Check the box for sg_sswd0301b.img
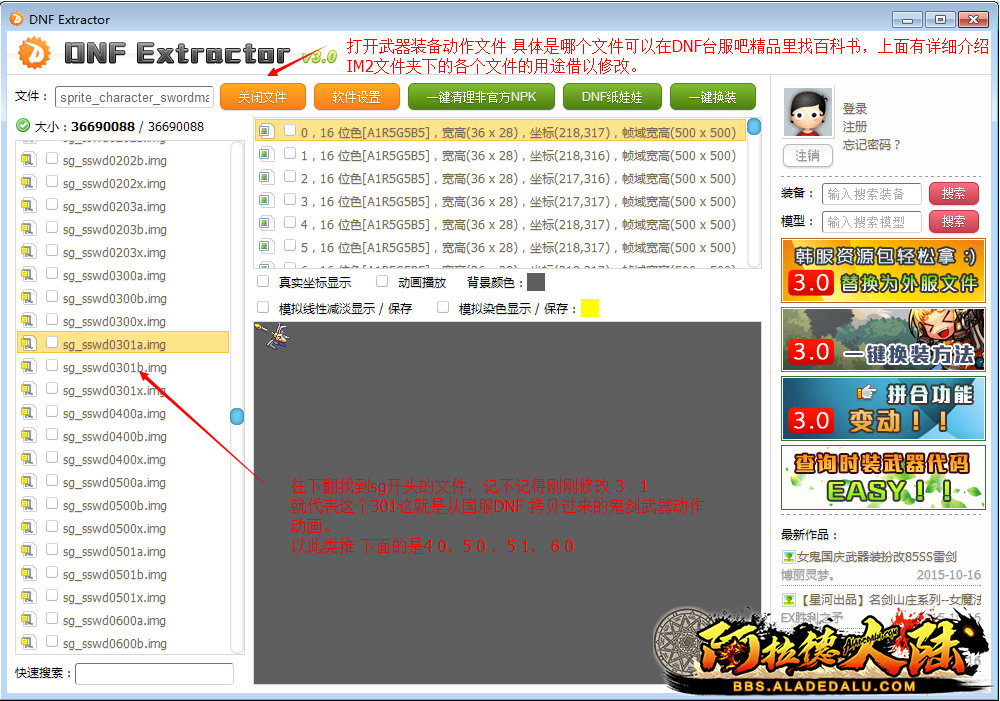The height and width of the screenshot is (701, 1000). click(x=52, y=367)
